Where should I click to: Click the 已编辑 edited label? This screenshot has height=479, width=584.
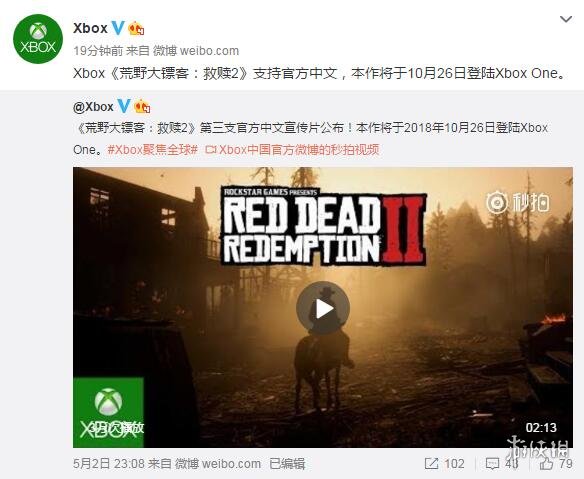pyautogui.click(x=287, y=464)
